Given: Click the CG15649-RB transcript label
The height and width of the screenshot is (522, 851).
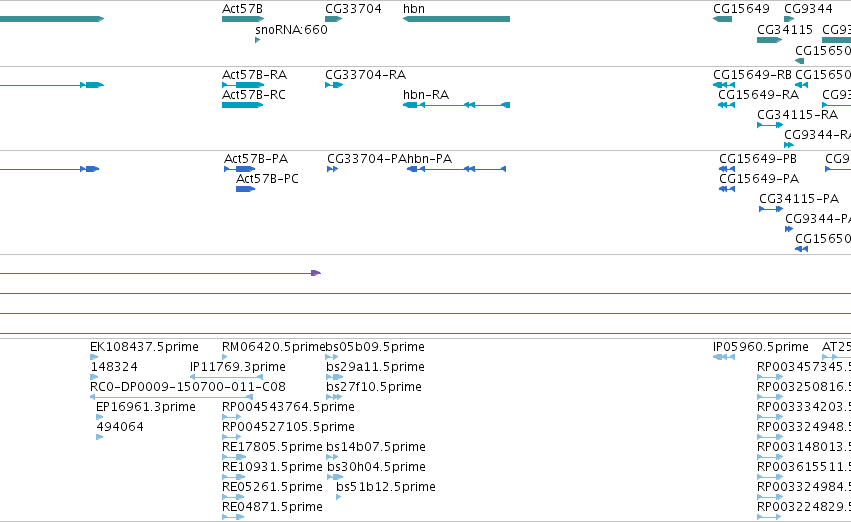Looking at the screenshot, I should point(752,74).
